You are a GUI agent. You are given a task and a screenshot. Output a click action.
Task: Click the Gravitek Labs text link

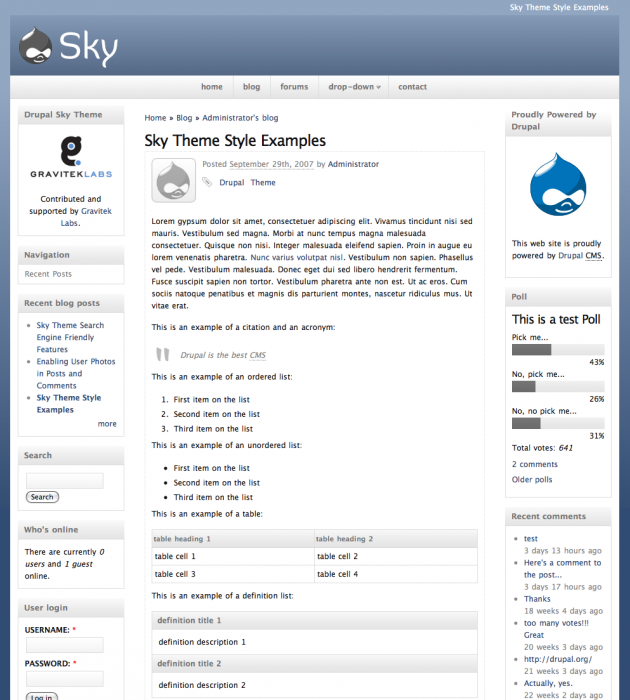[x=85, y=217]
